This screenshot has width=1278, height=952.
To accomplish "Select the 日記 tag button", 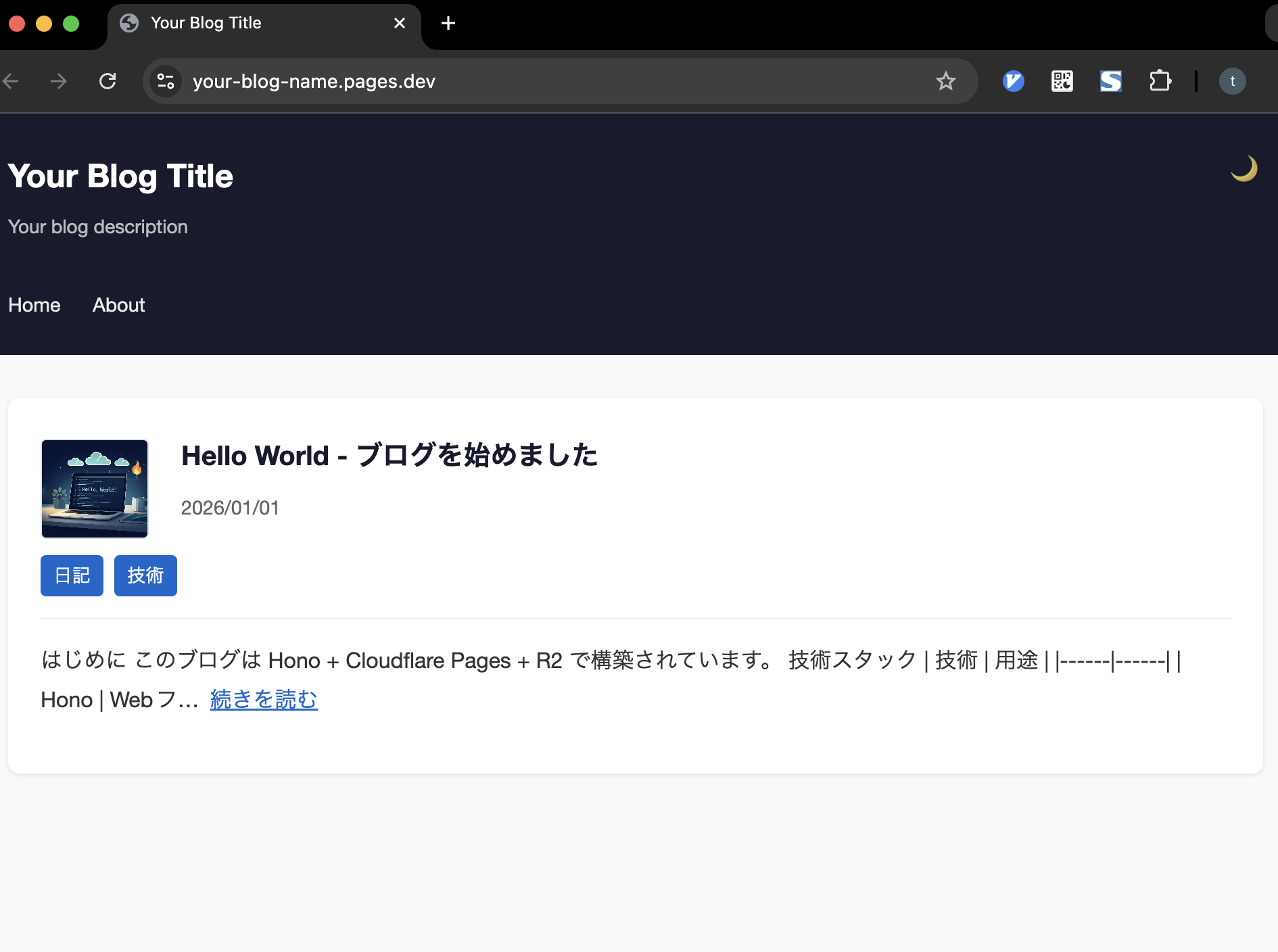I will [x=72, y=575].
